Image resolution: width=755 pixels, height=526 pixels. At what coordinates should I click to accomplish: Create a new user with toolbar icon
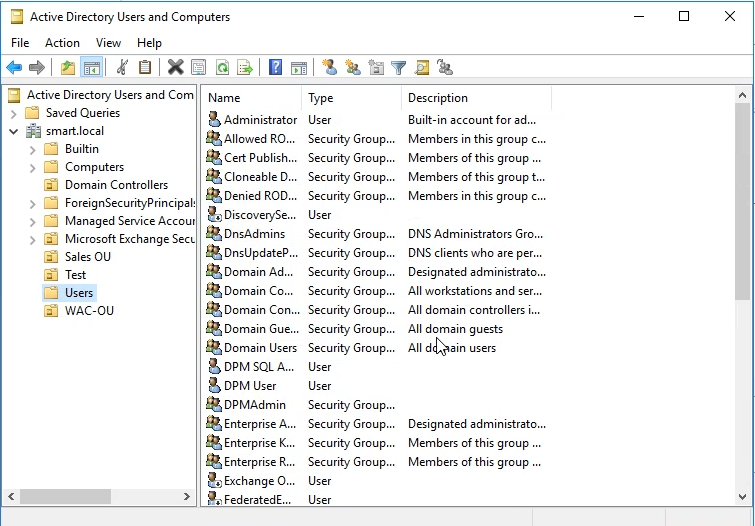pos(330,68)
